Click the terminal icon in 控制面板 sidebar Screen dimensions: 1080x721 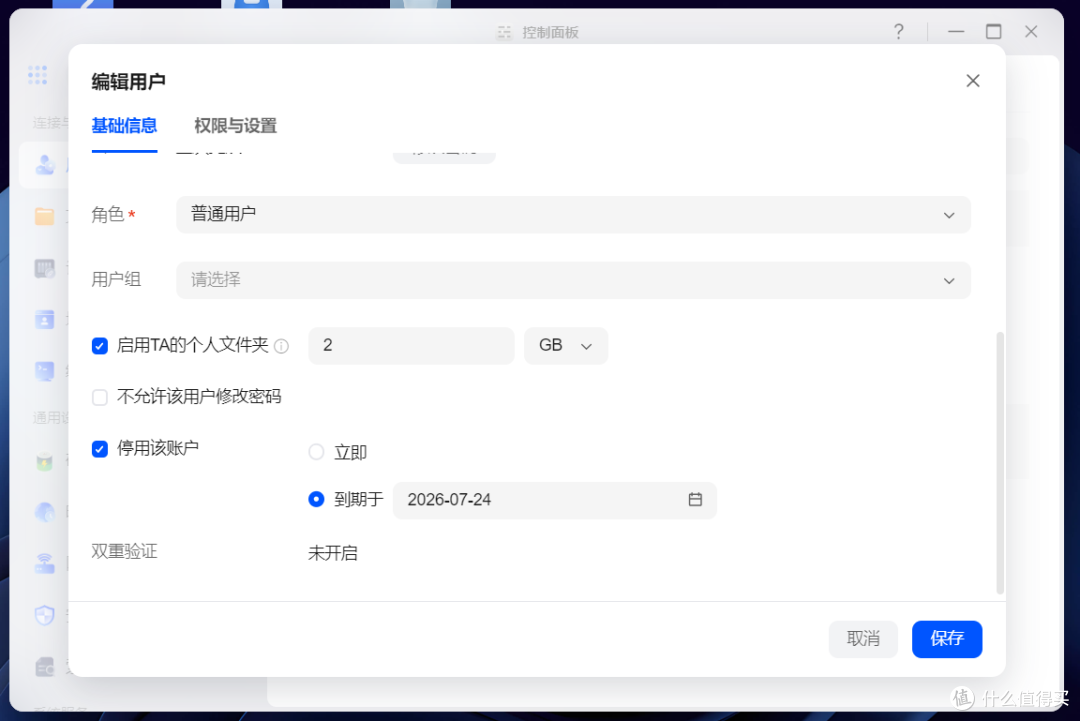(x=45, y=371)
